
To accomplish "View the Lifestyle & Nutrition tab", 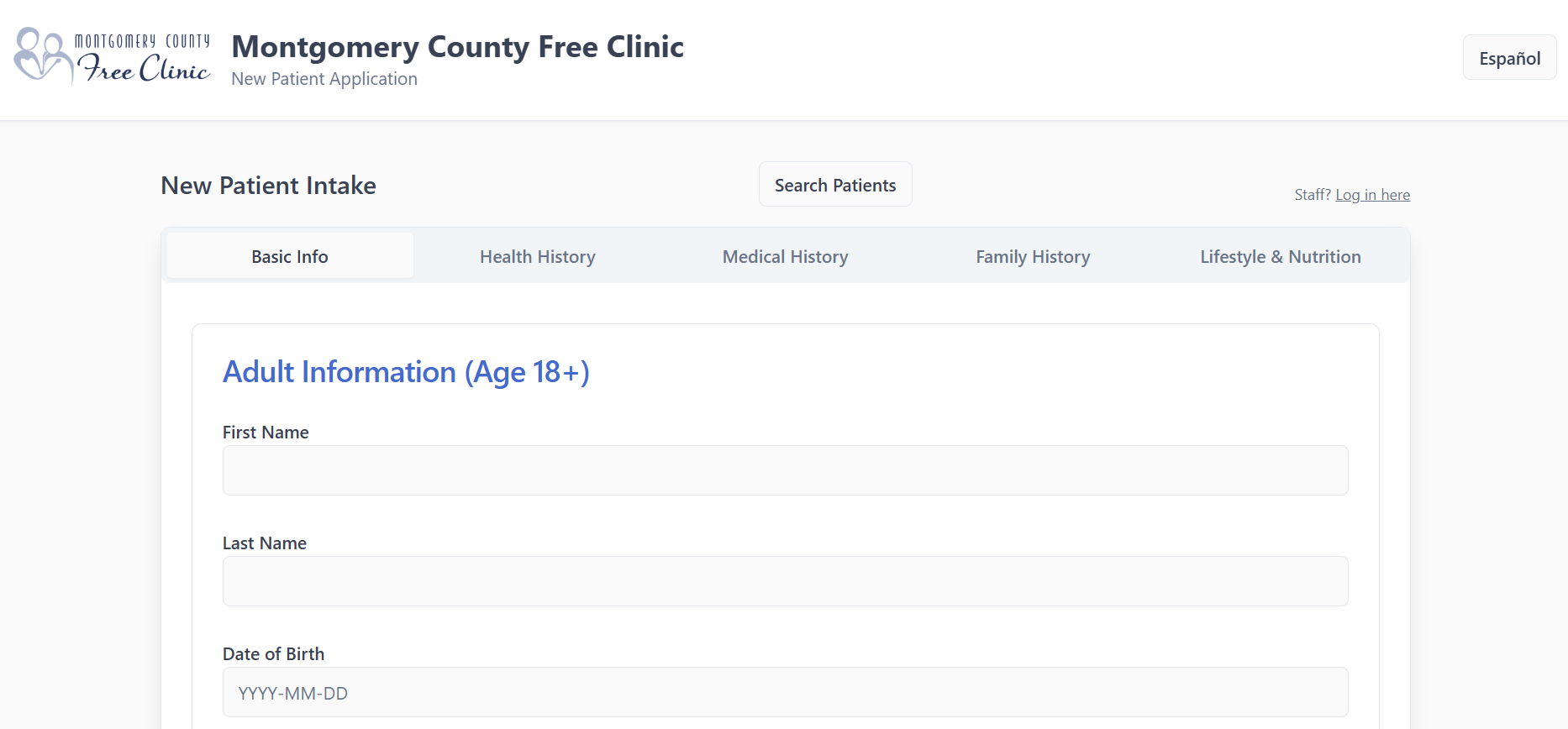I will [1280, 256].
